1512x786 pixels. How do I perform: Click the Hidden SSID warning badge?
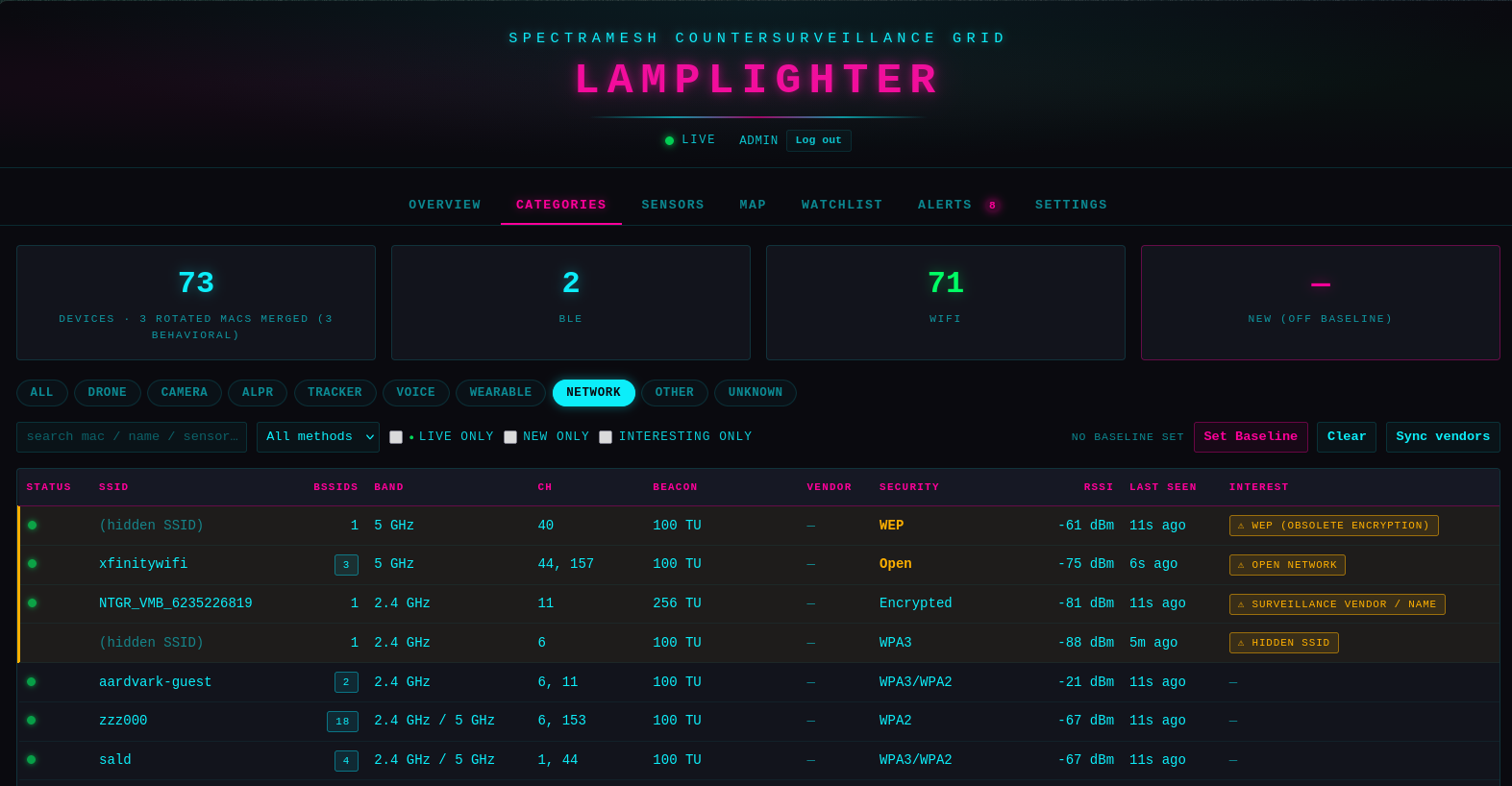tap(1283, 643)
